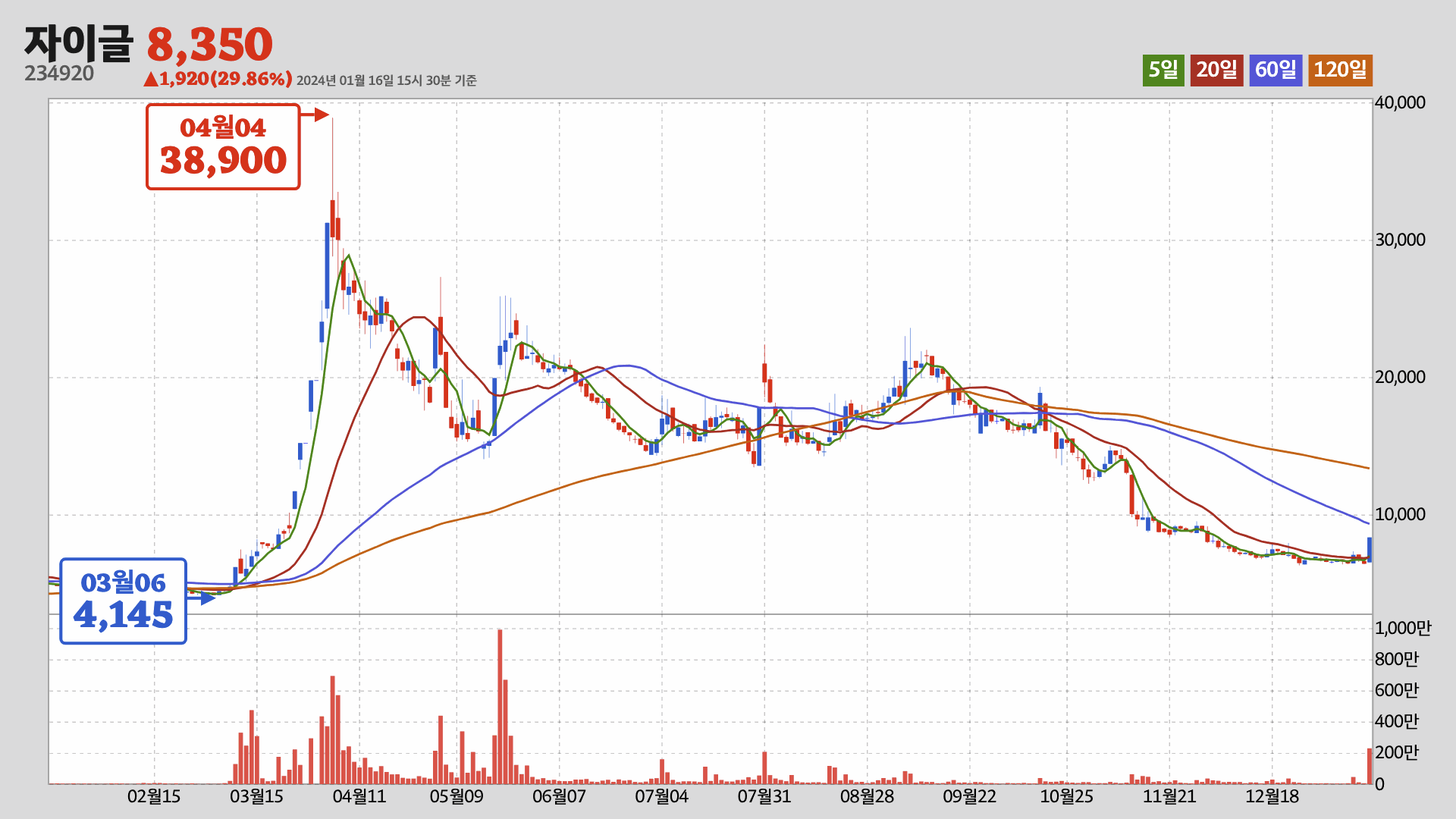The image size is (1456, 819).
Task: Click the 600만 volume axis label
Action: [1397, 691]
